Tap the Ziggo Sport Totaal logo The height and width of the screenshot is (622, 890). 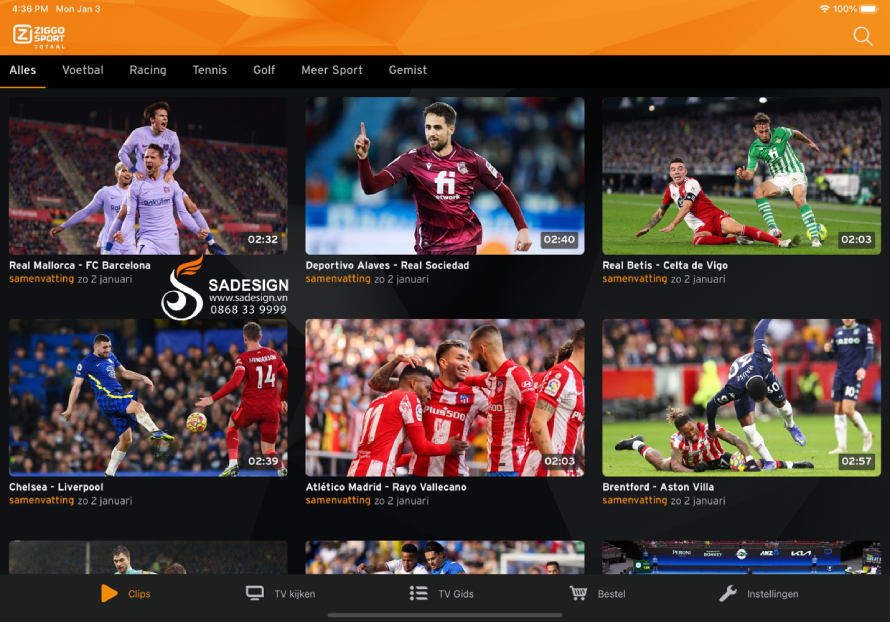click(x=39, y=37)
